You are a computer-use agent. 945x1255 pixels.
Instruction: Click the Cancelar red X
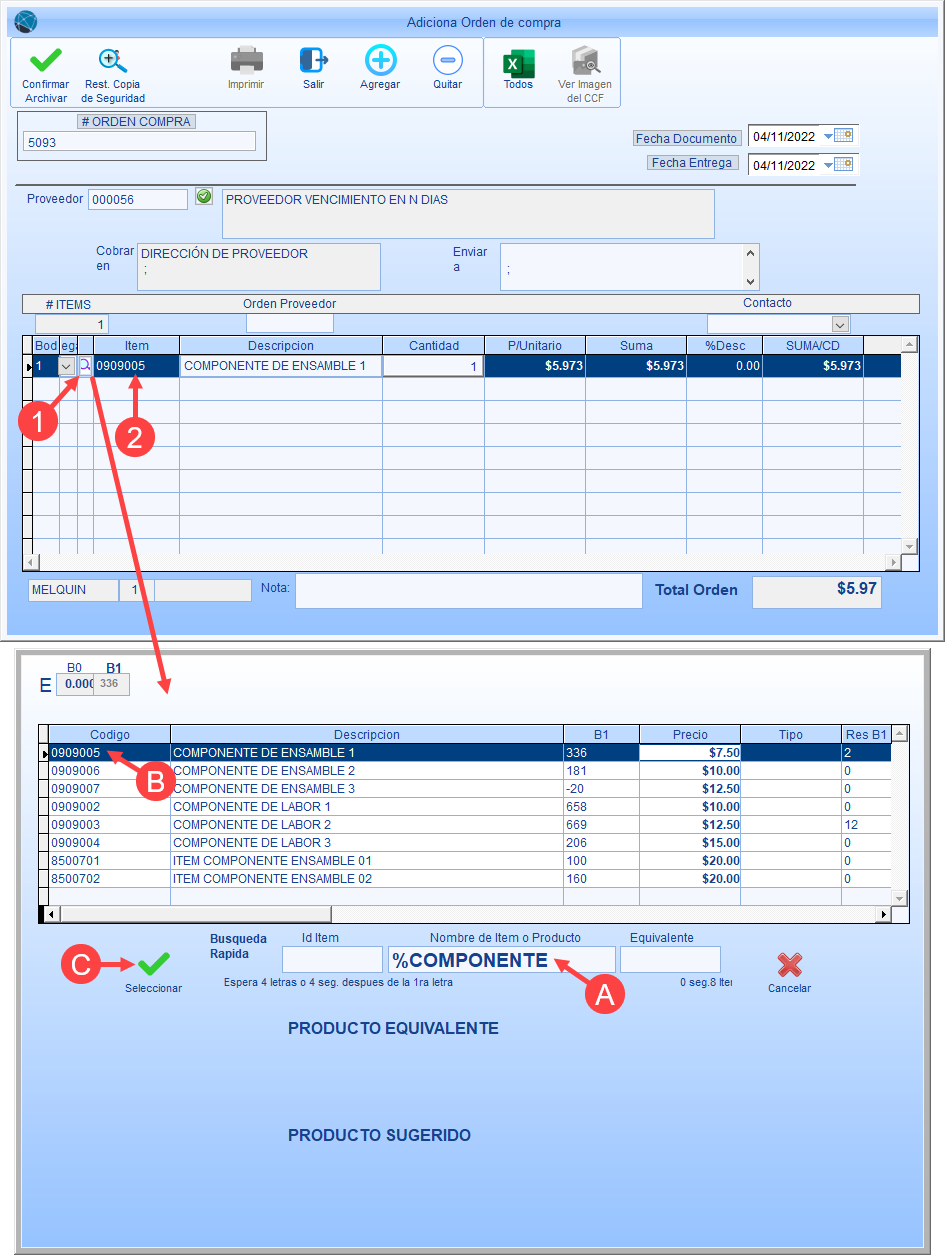coord(789,965)
